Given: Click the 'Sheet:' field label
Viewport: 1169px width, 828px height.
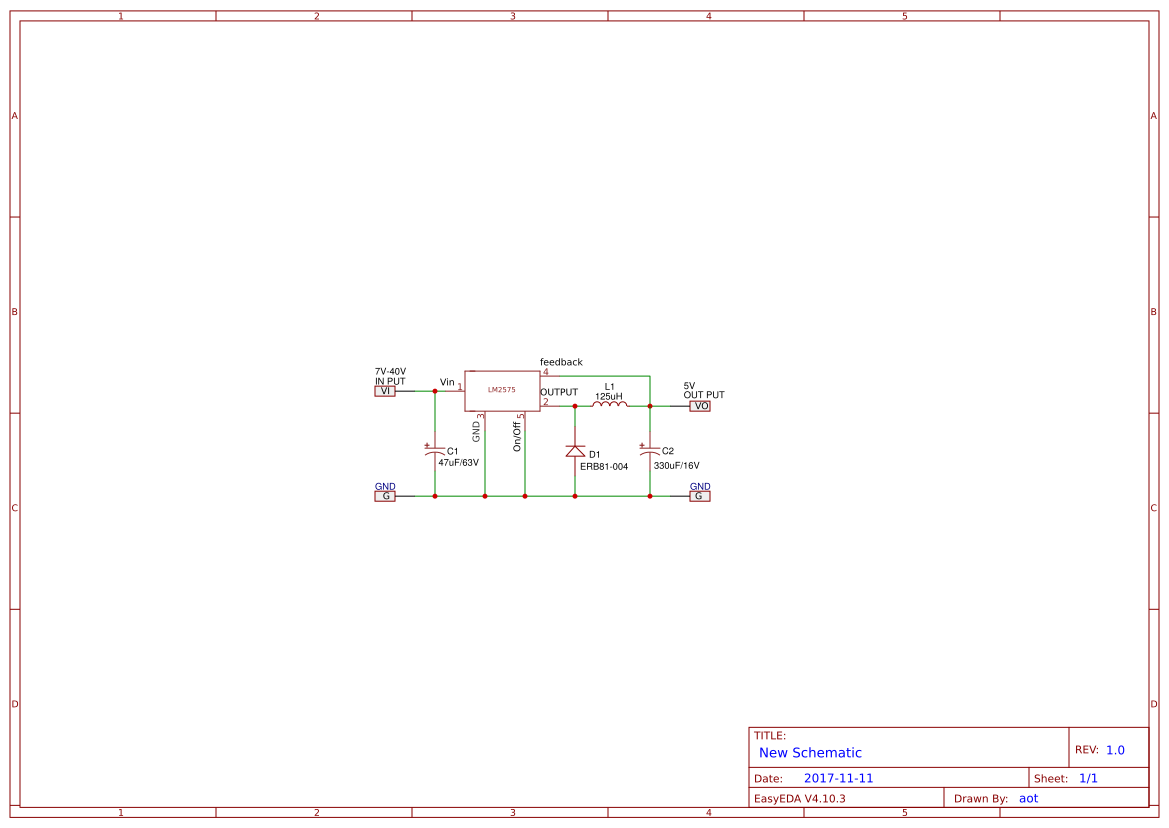Looking at the screenshot, I should pyautogui.click(x=1051, y=779).
